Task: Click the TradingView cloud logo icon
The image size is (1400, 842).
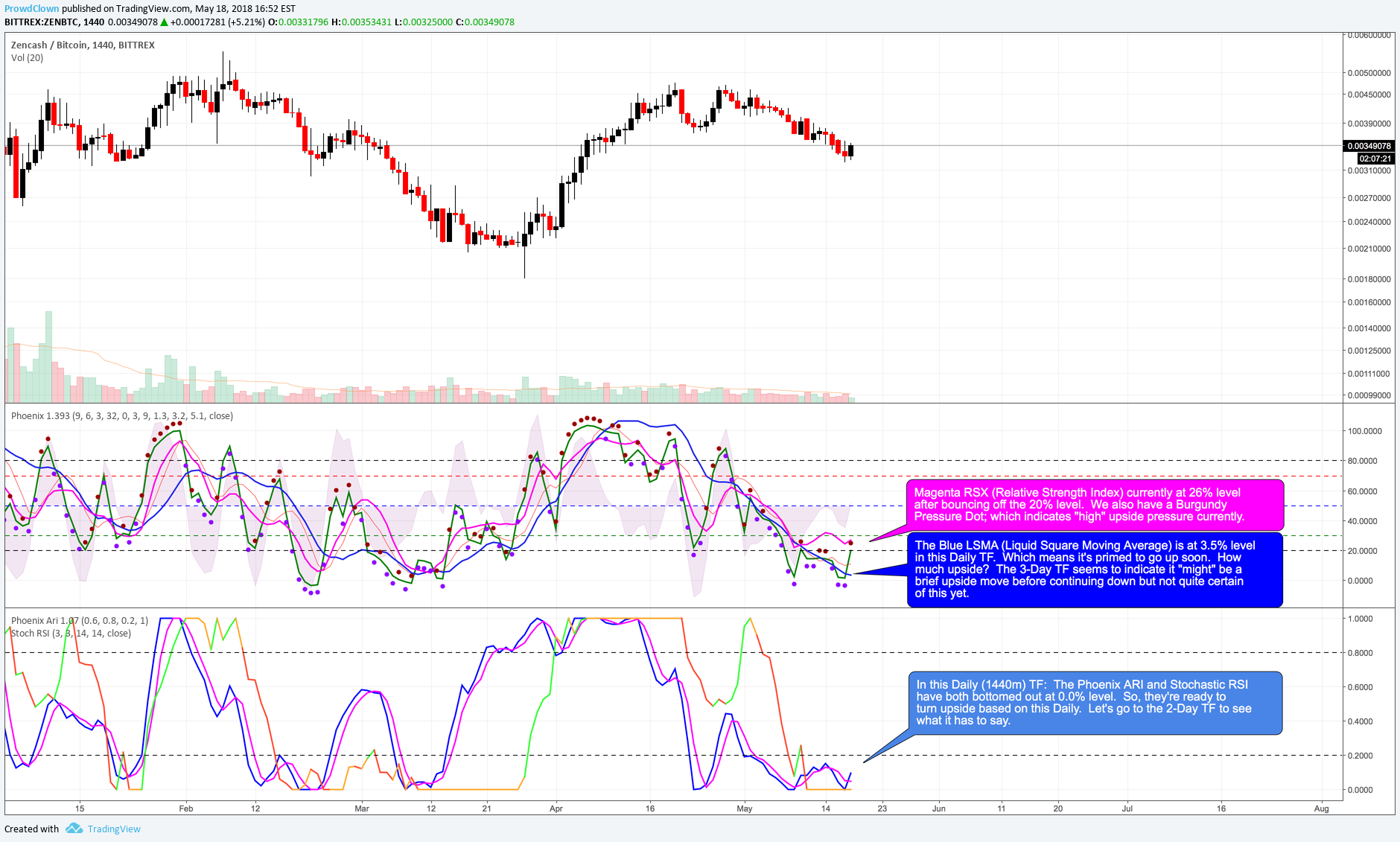Action: coord(74,828)
